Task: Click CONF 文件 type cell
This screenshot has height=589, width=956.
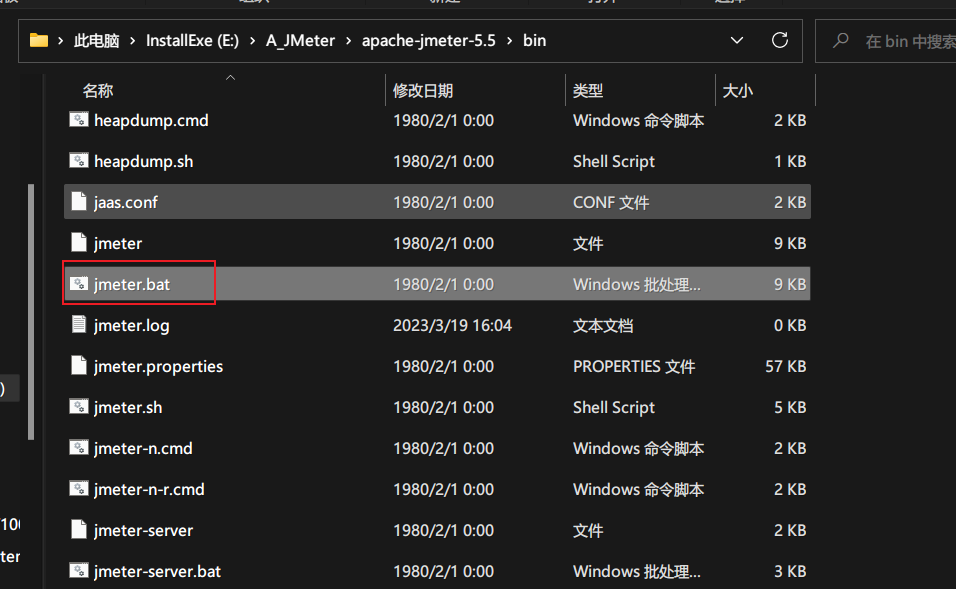Action: coord(611,202)
